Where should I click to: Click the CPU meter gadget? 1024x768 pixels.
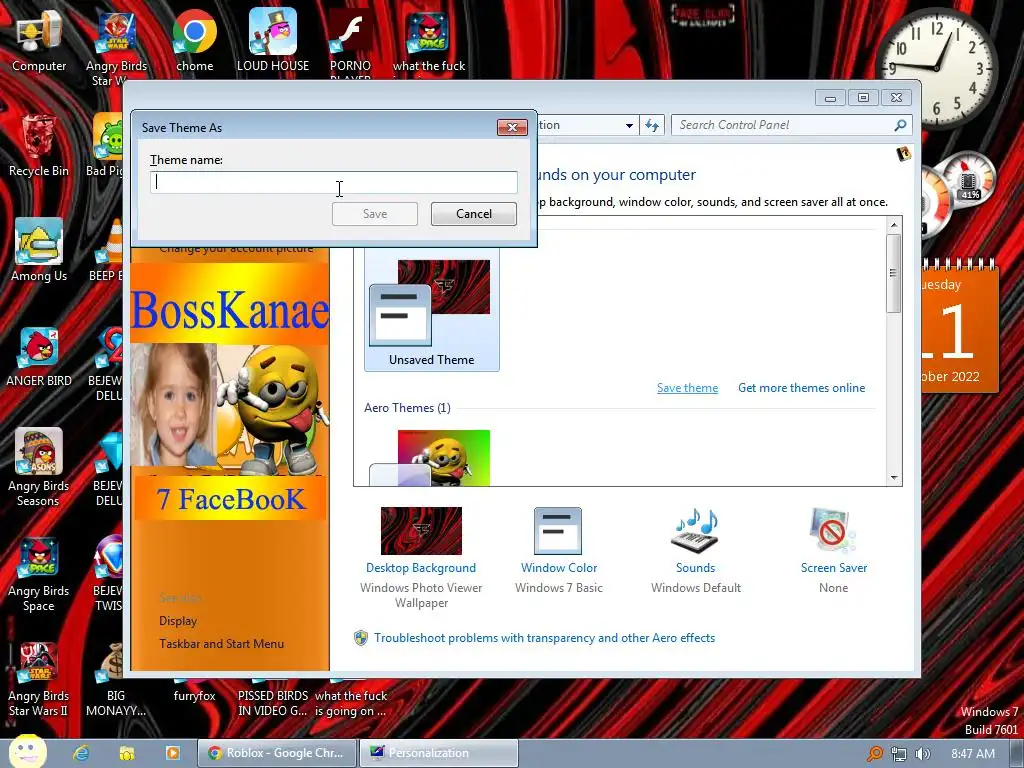(x=959, y=193)
